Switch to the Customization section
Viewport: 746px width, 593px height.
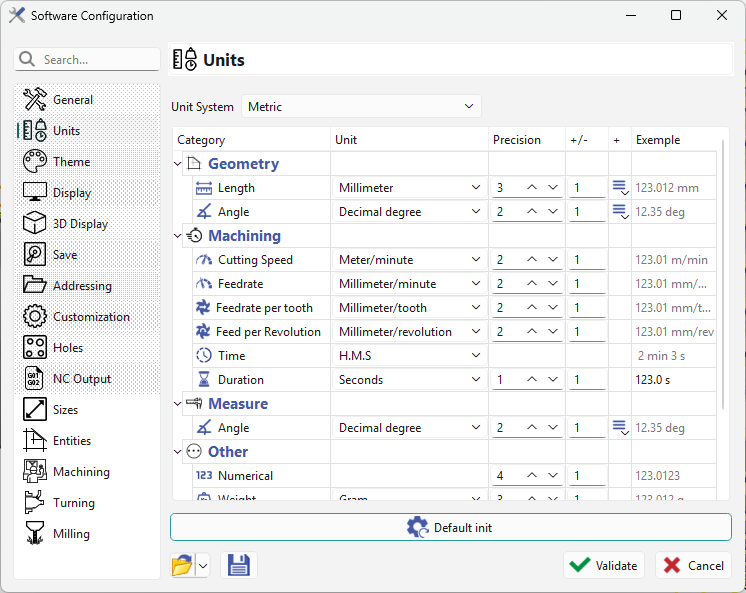tap(90, 317)
